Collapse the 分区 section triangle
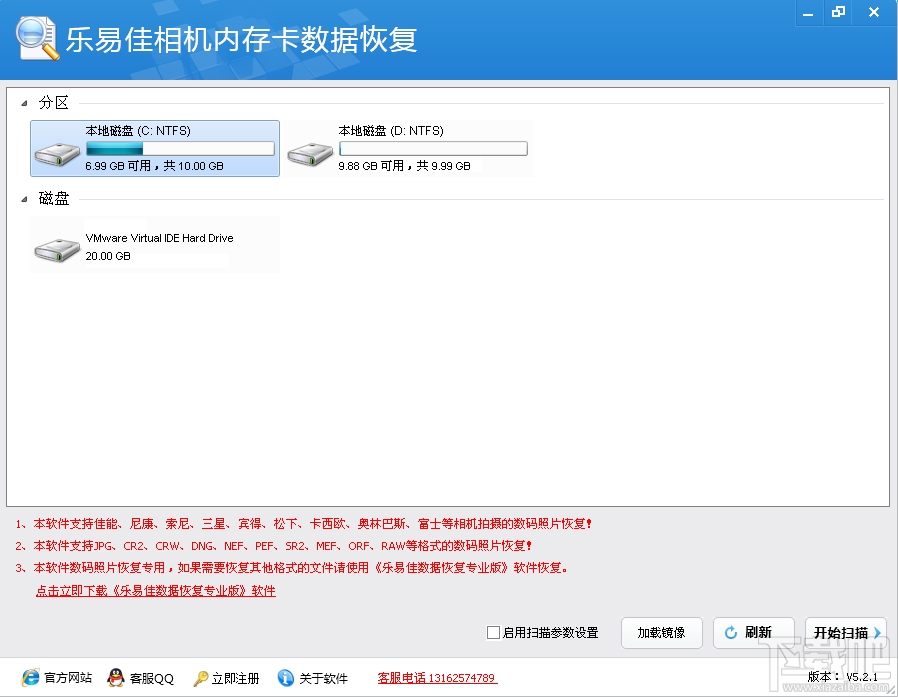This screenshot has width=898, height=697. [24, 103]
